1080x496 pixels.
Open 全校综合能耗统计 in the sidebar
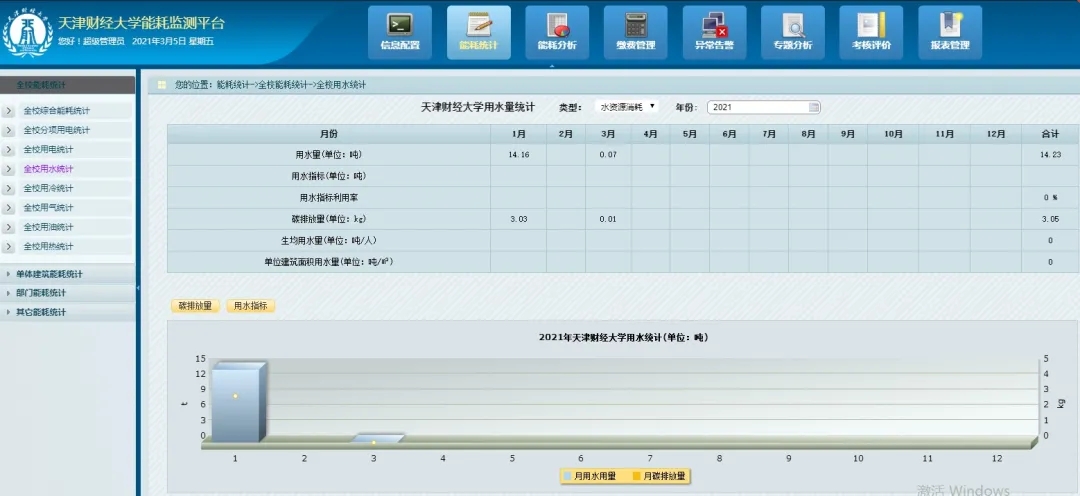[x=56, y=111]
